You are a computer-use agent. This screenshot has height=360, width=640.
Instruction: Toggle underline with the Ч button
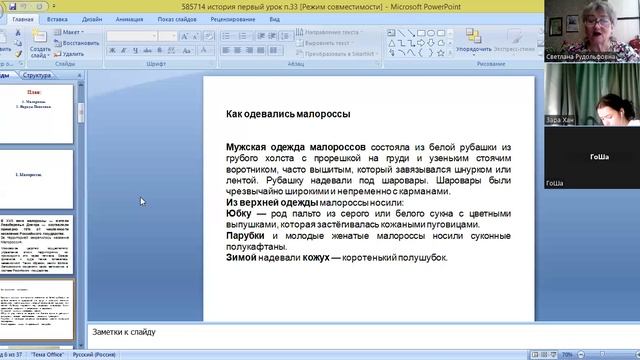[136, 51]
